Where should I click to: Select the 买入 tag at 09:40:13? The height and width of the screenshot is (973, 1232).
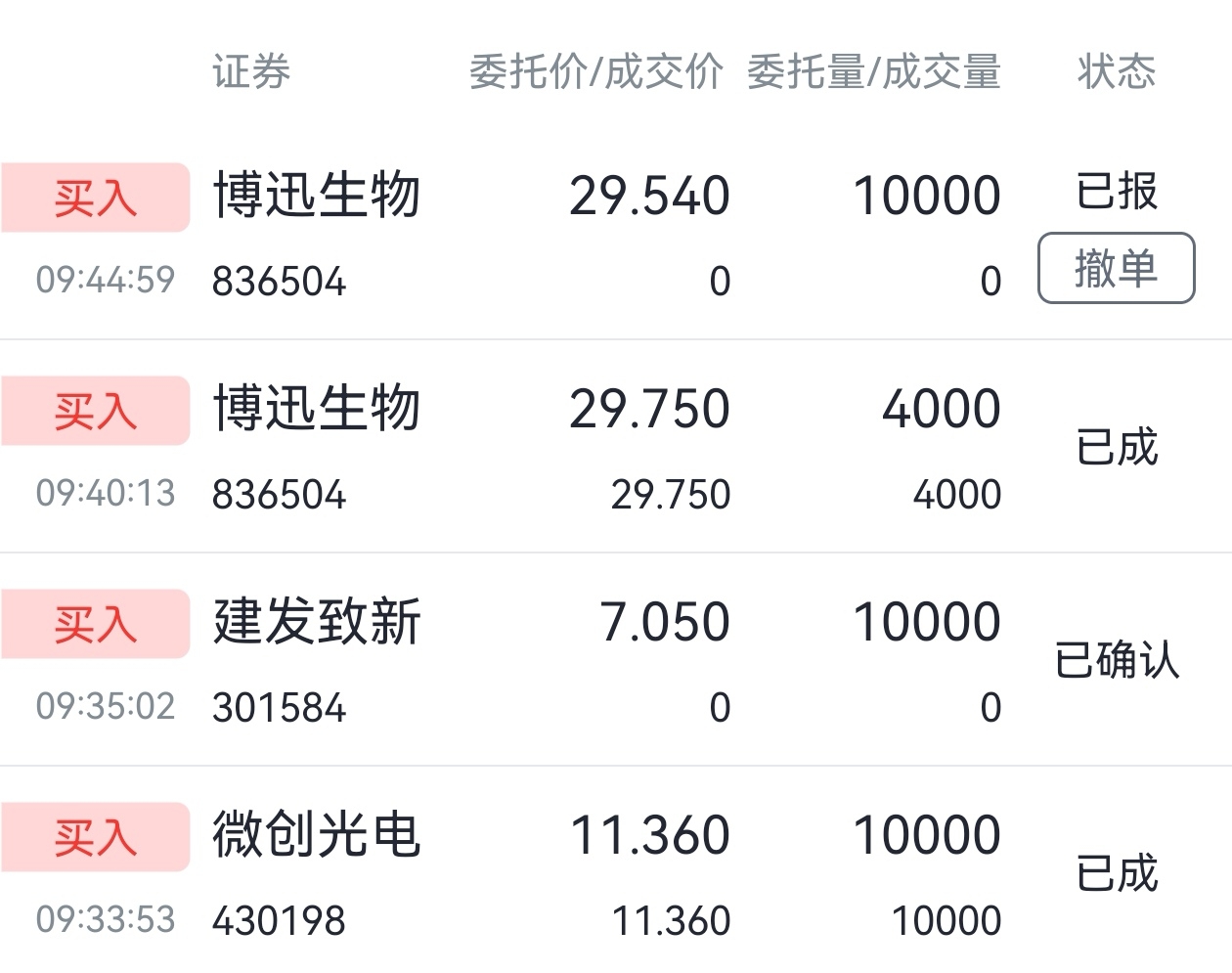point(95,411)
